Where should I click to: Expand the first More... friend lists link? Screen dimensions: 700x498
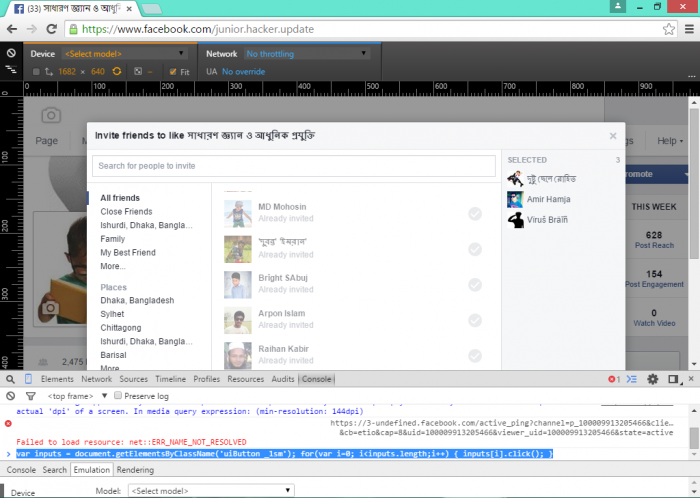click(113, 266)
